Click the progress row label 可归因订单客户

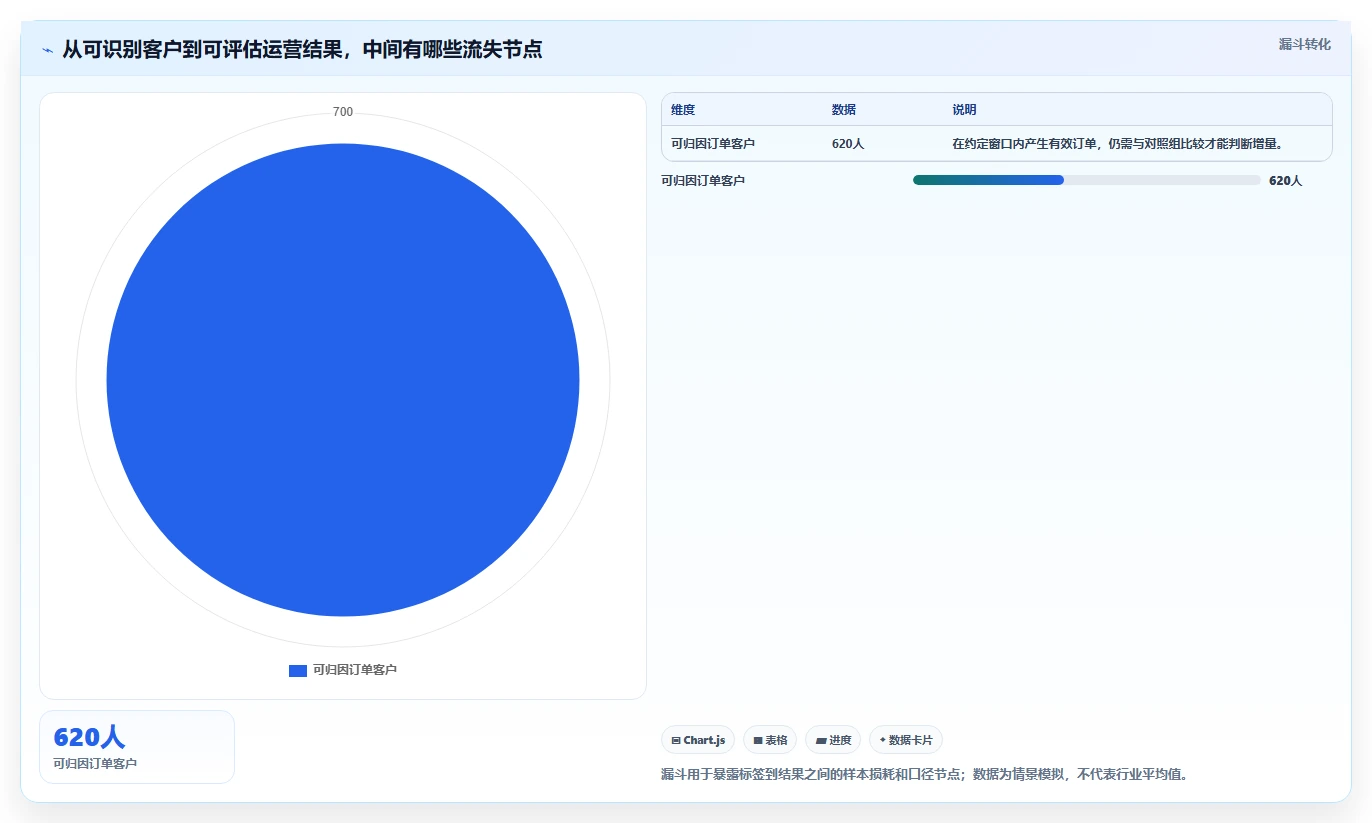point(703,181)
